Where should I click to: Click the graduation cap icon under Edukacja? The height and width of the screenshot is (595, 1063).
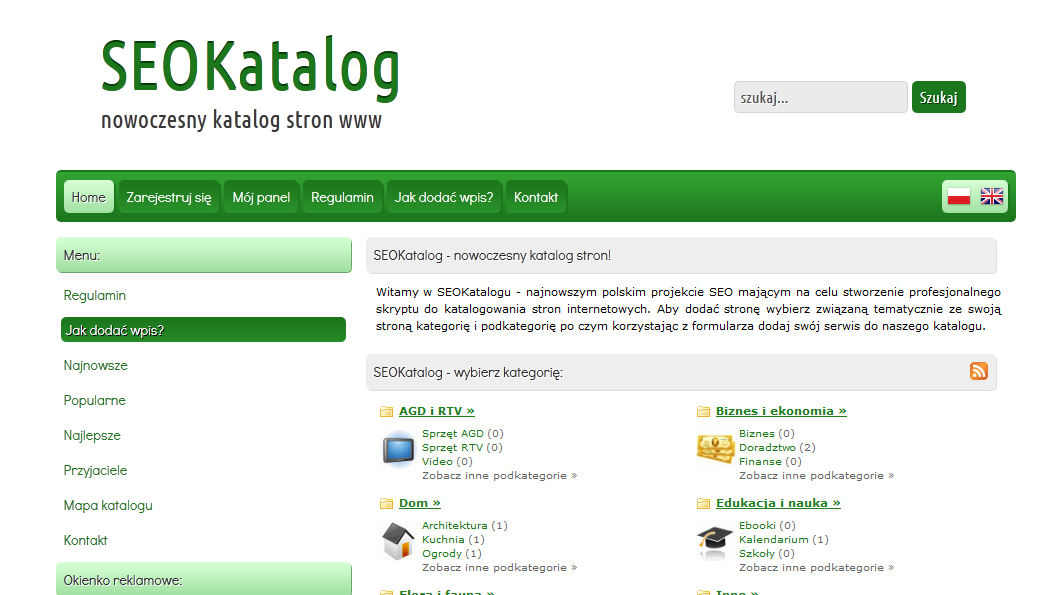tap(715, 541)
